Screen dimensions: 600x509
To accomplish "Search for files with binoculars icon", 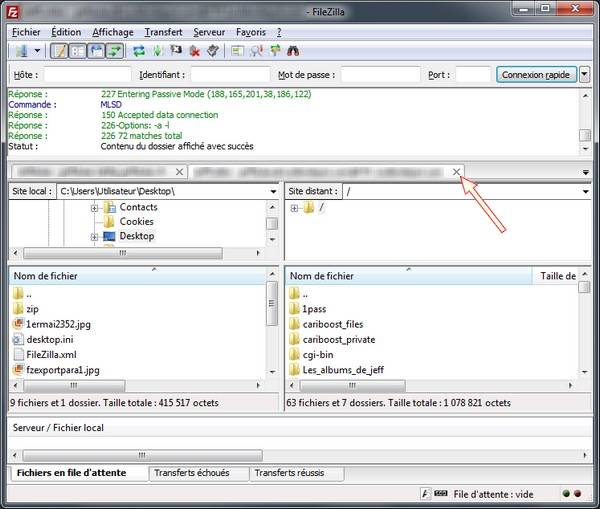I will coord(293,51).
